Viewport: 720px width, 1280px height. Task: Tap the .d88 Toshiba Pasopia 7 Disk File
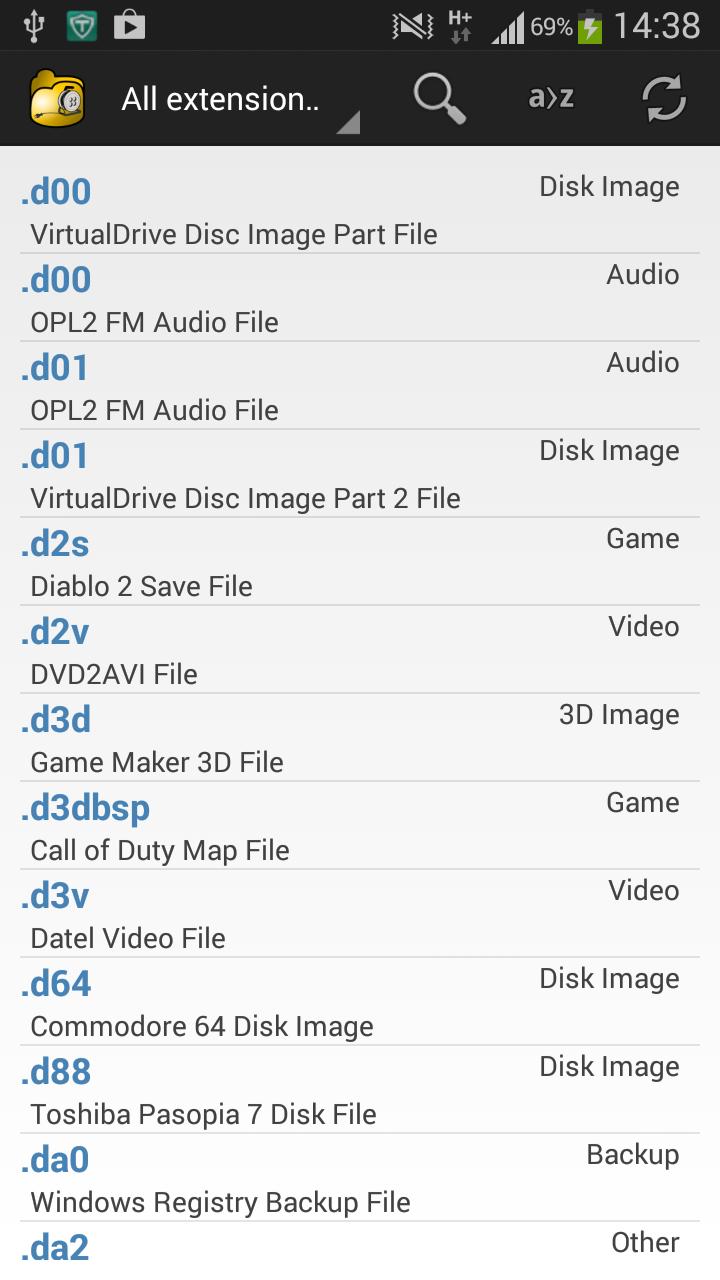[x=360, y=1089]
